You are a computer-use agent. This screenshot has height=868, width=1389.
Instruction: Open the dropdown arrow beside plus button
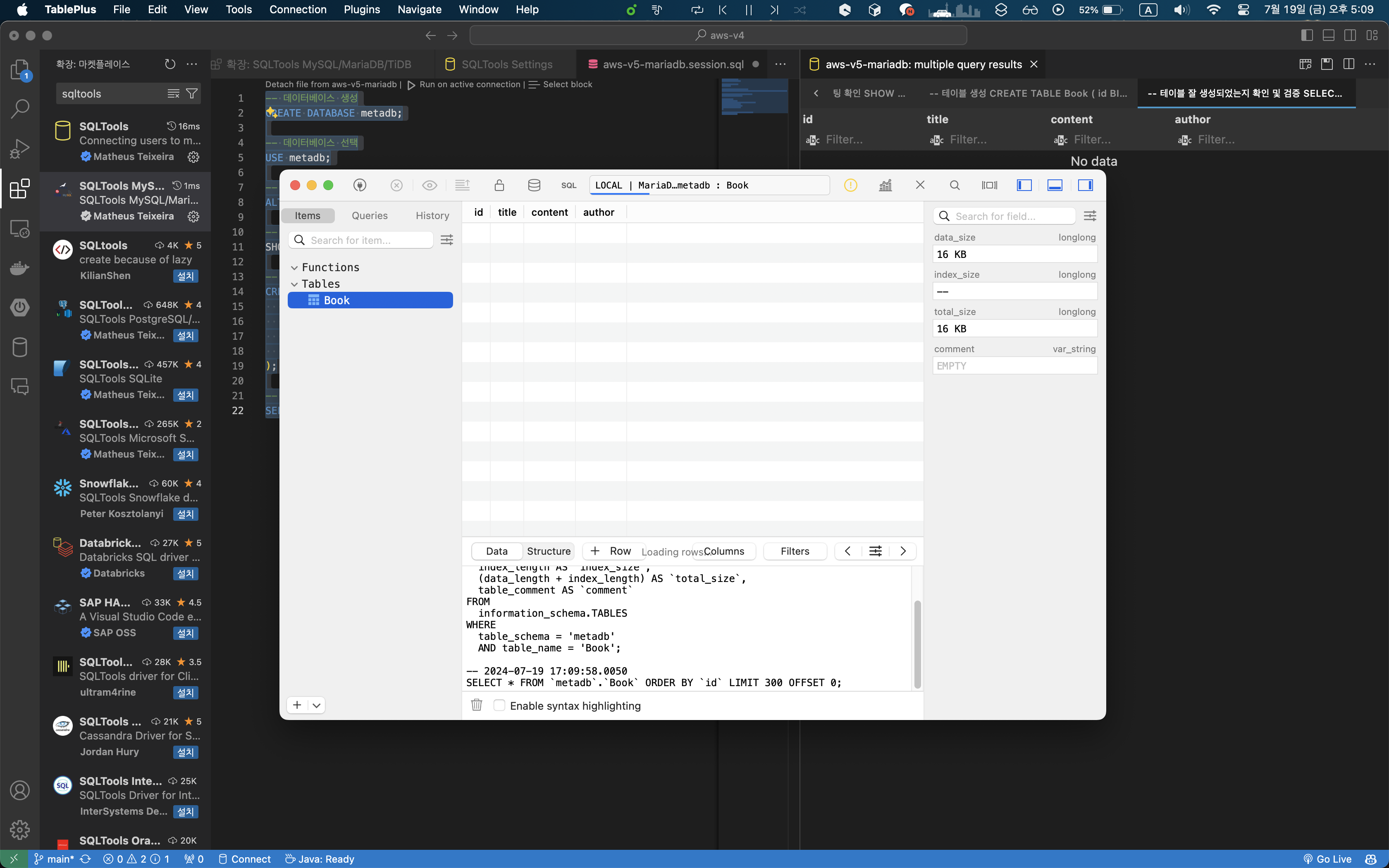click(316, 705)
